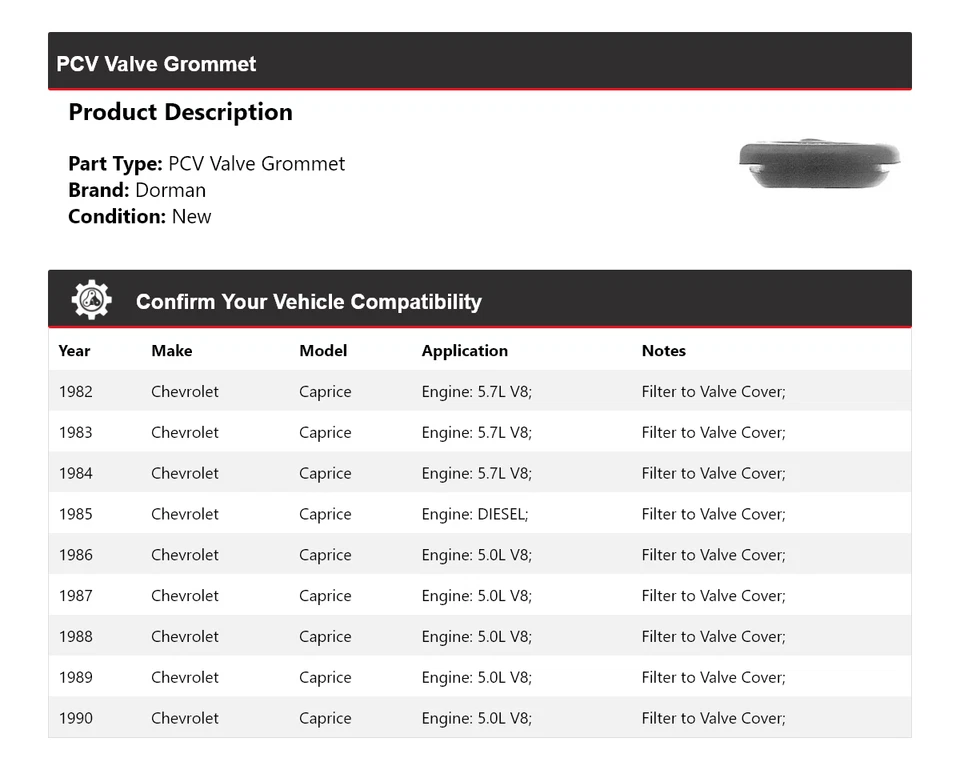Click the grommet product image

point(819,163)
